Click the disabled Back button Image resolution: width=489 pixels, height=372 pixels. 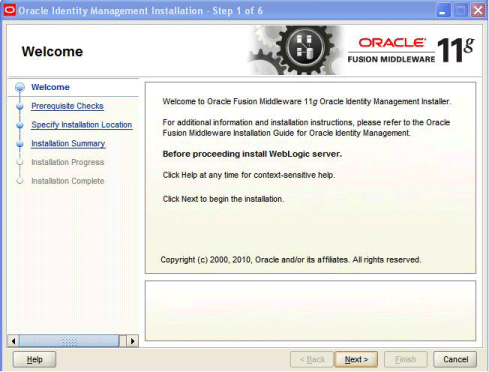click(x=312, y=359)
